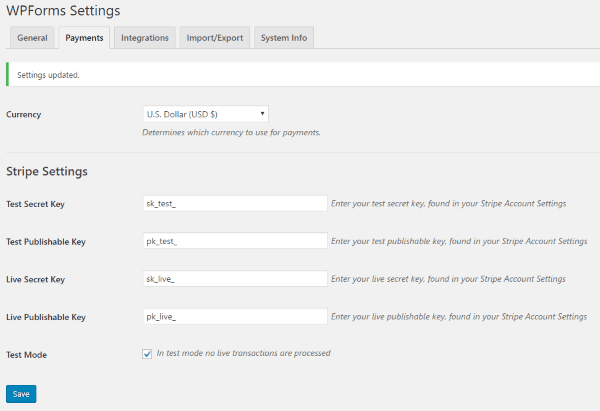Go to the Import/Export tab

tap(214, 38)
